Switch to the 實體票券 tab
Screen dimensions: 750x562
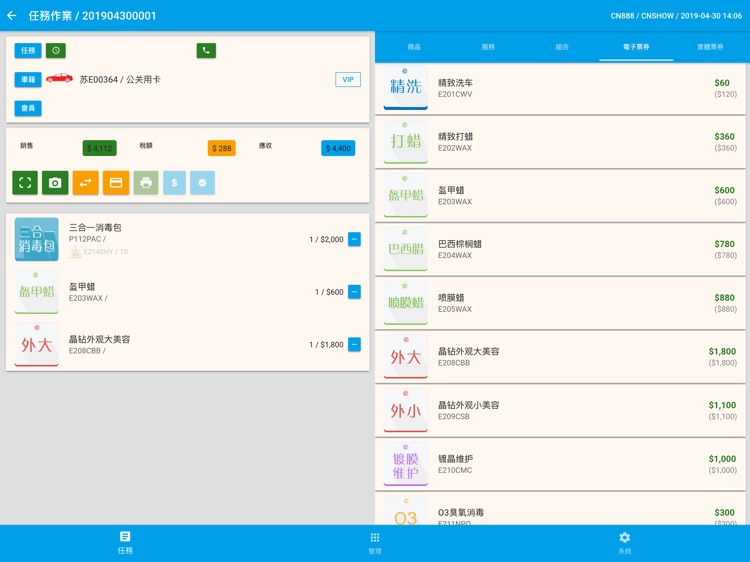(x=710, y=47)
